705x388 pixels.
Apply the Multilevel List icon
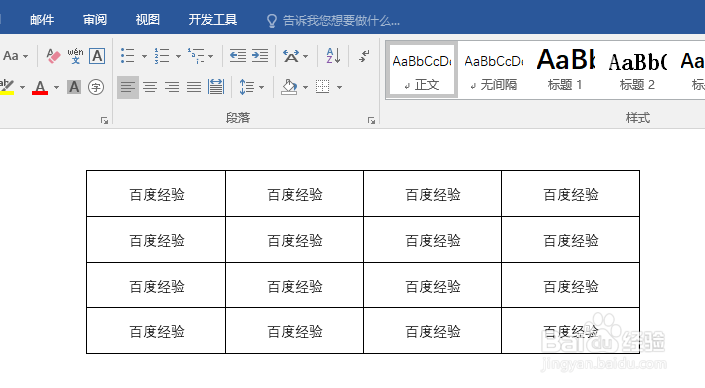click(x=196, y=56)
